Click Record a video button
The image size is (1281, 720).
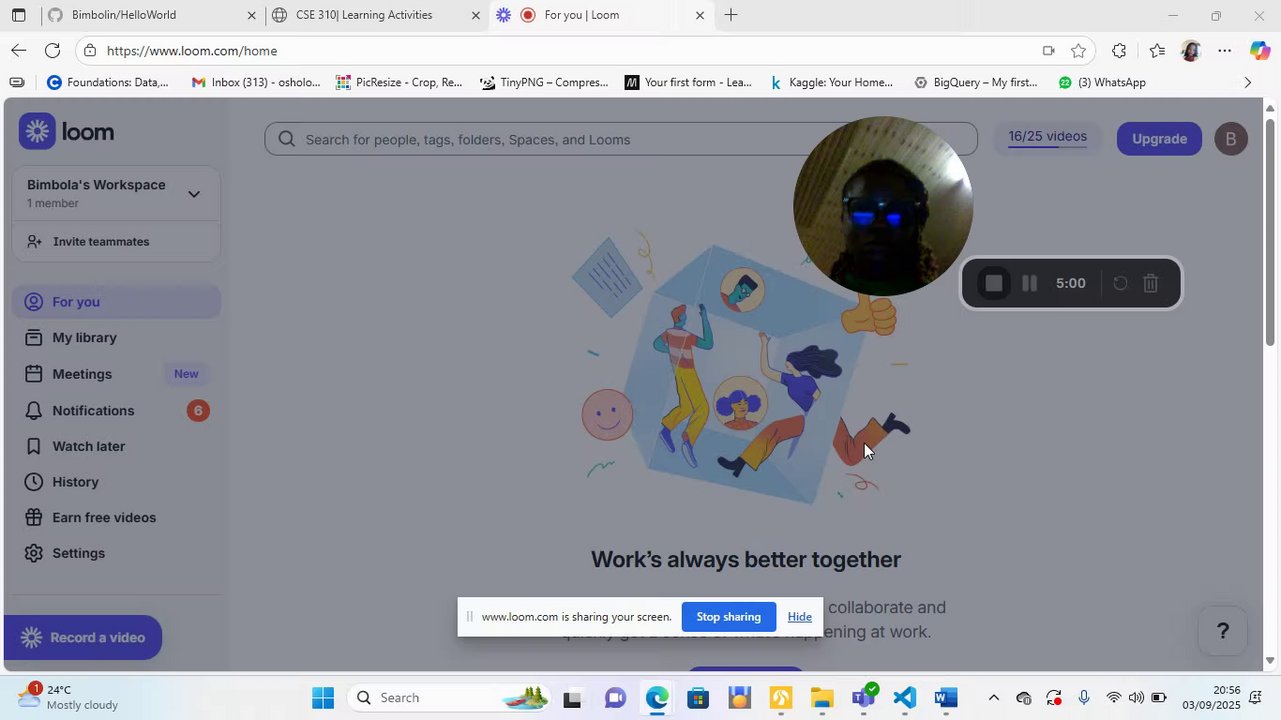[x=83, y=638]
